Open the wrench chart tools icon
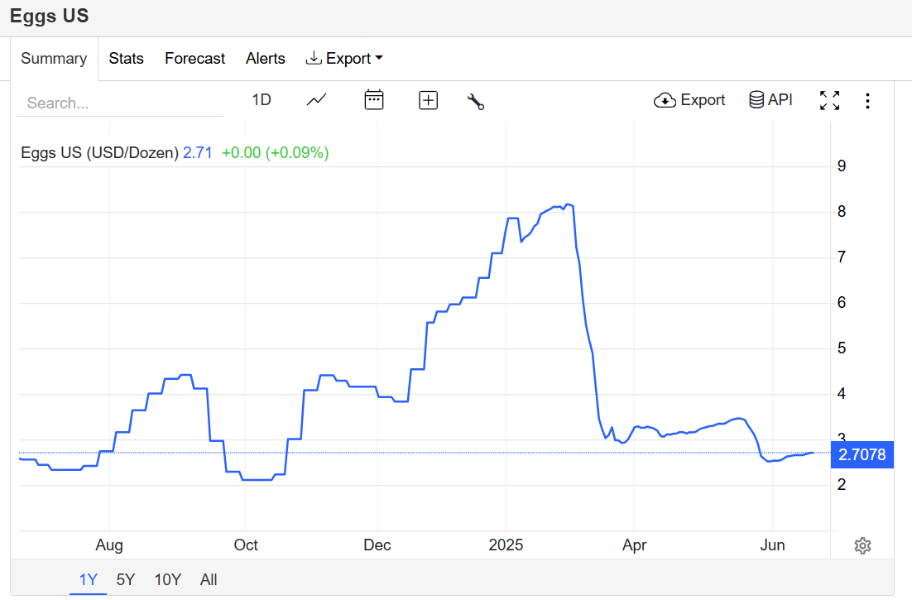 click(x=476, y=101)
